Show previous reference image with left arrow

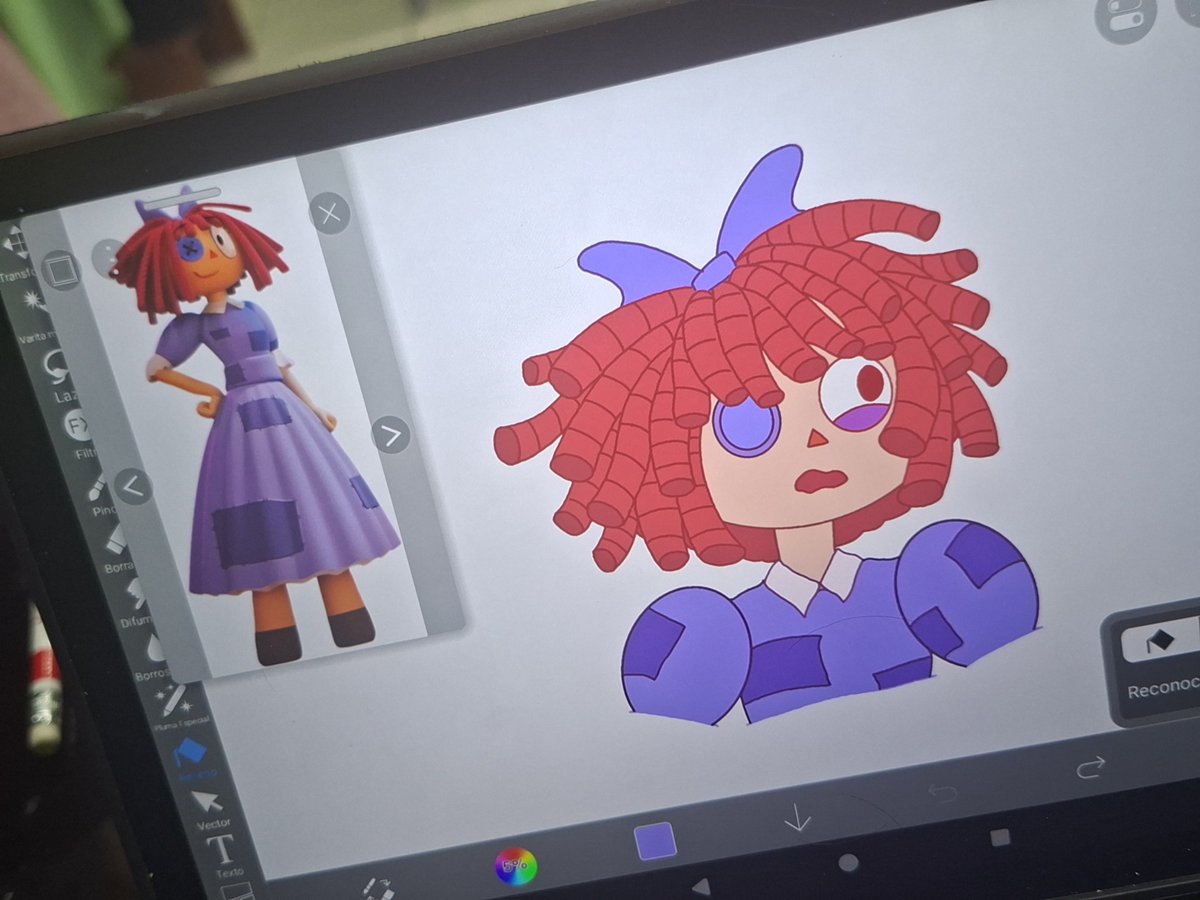(x=133, y=487)
